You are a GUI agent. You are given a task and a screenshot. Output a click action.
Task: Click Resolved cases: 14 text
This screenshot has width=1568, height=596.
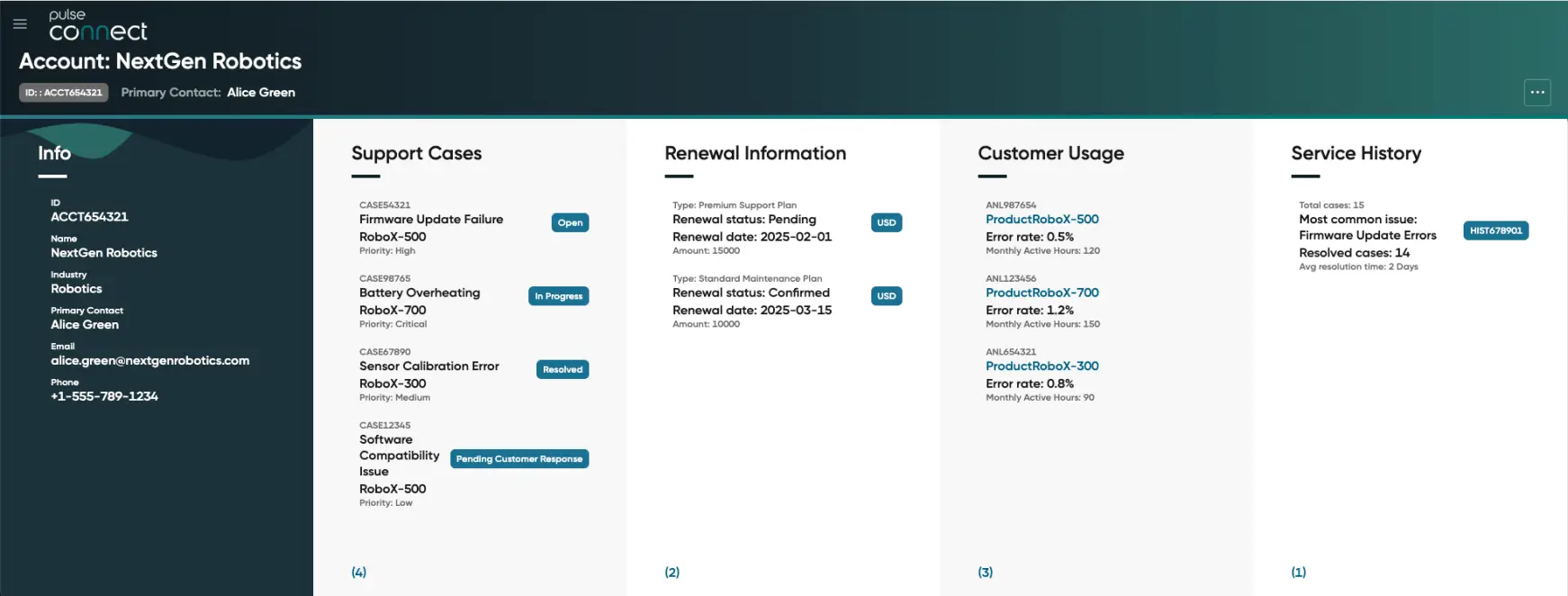tap(1354, 253)
